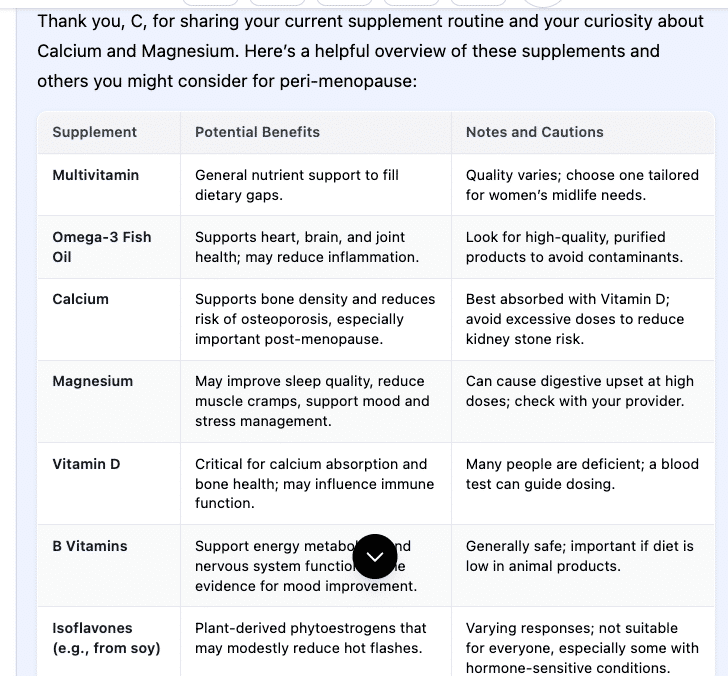The height and width of the screenshot is (676, 728).
Task: Click the scroll-to-bottom chevron button
Action: pyautogui.click(x=375, y=557)
